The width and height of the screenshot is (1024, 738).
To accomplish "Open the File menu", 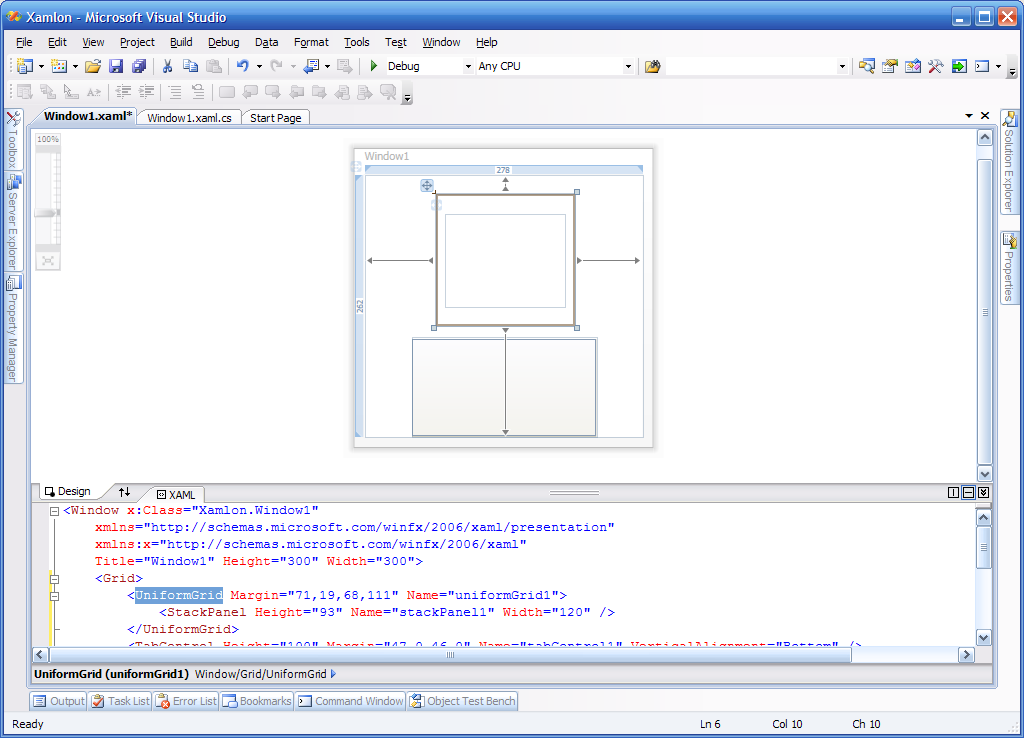I will pos(24,42).
